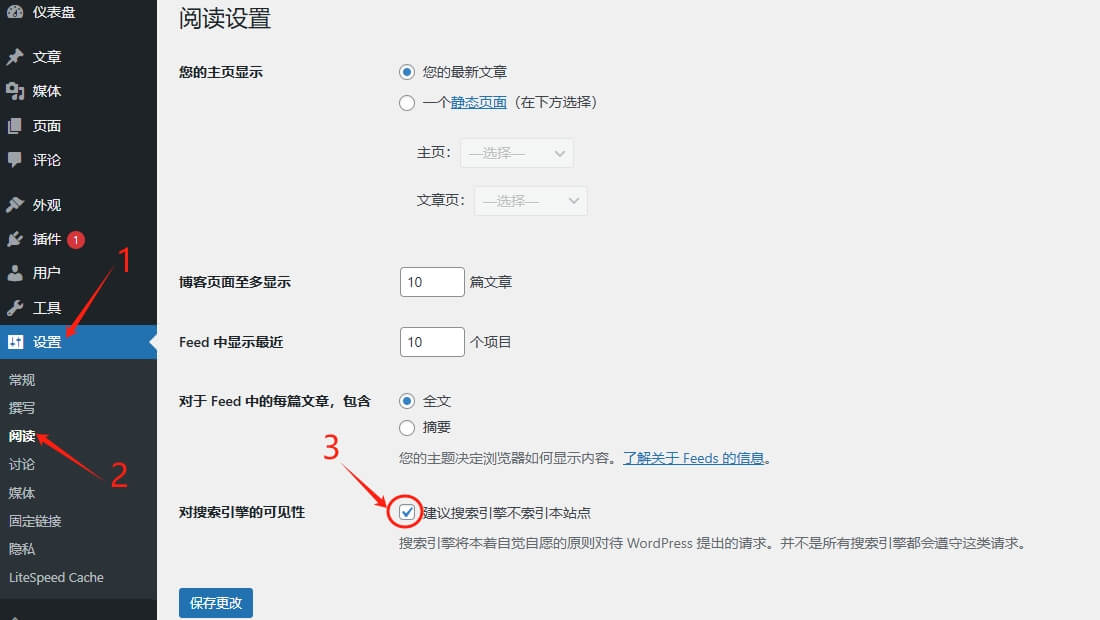Screen dimensions: 1100x620
Task: Switch to 常规 settings
Action: click(x=22, y=379)
